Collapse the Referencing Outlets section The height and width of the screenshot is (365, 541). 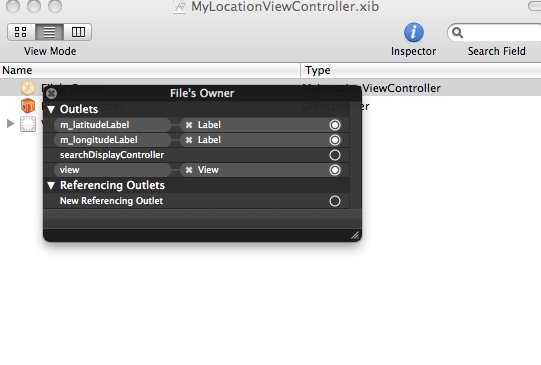pos(51,186)
